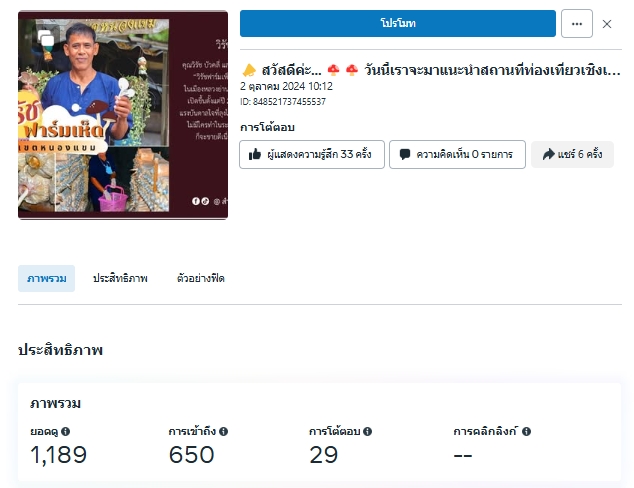Click the megaphone emoji in post caption

(x=249, y=71)
